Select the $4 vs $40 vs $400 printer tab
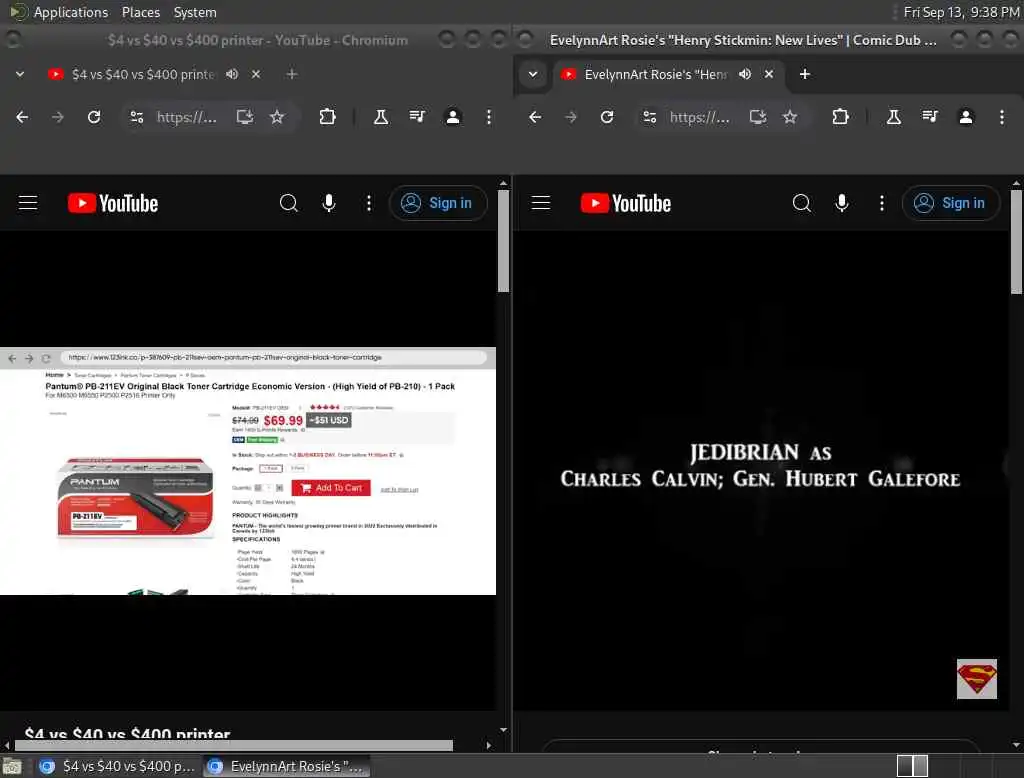 point(142,74)
